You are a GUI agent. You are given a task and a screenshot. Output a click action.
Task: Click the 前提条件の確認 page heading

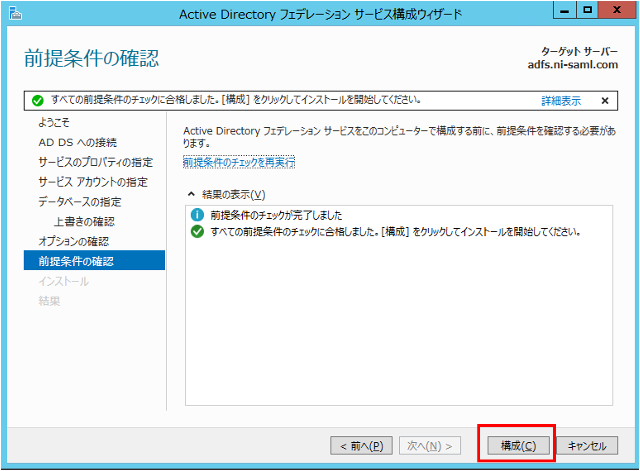point(91,58)
